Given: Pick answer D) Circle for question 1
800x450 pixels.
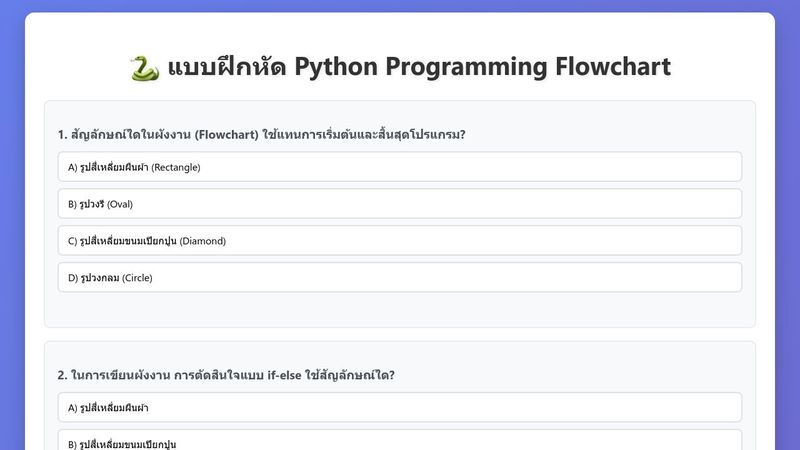Looking at the screenshot, I should click(399, 278).
